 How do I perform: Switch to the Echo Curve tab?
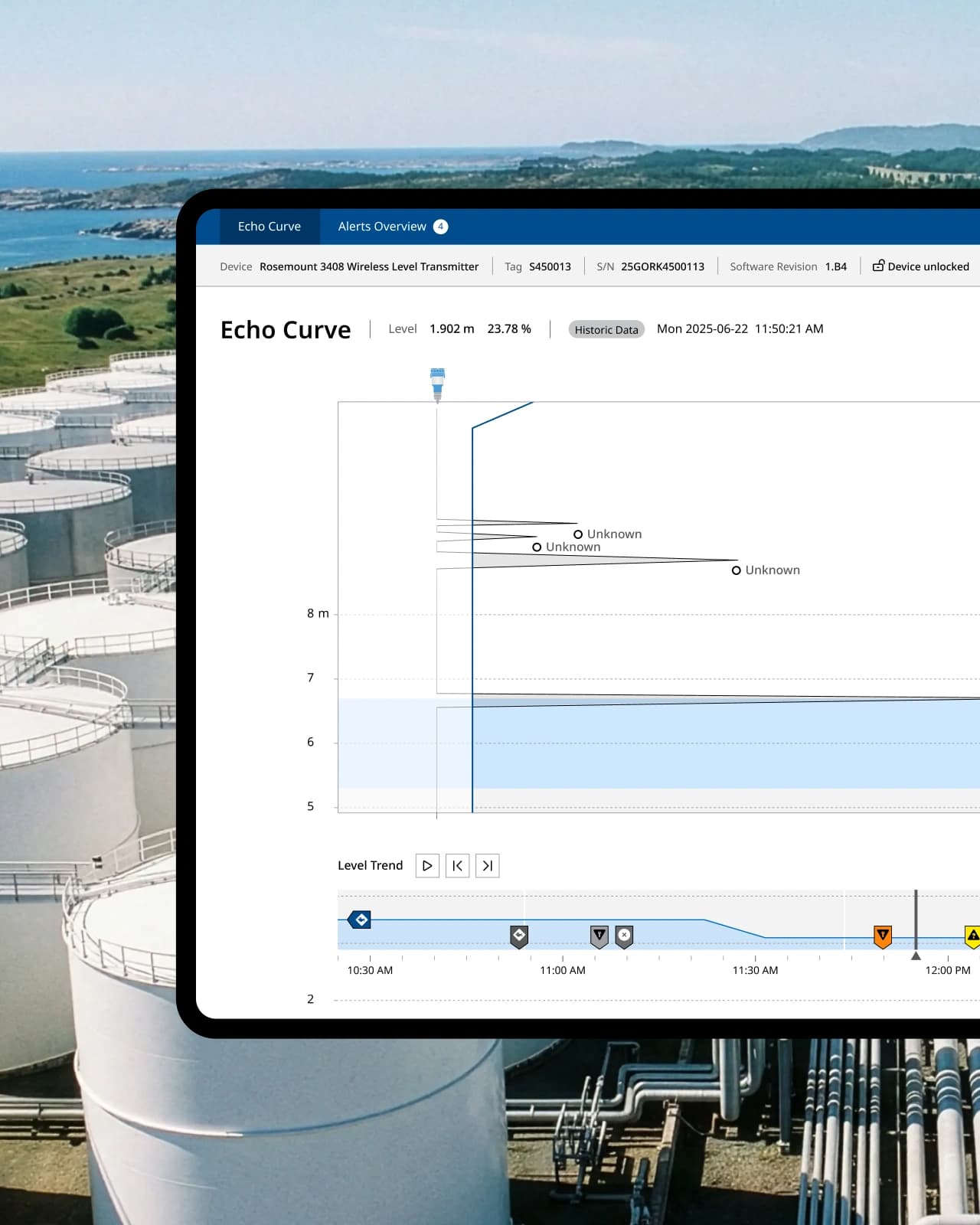click(x=269, y=227)
